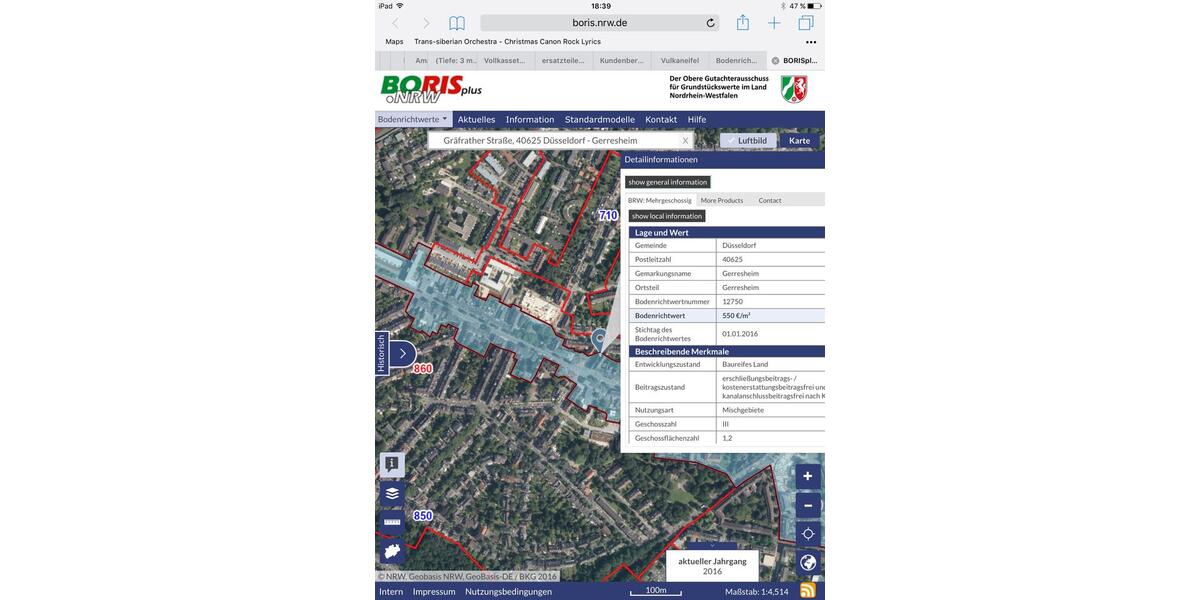Open the info speech bubble map tool

392,465
